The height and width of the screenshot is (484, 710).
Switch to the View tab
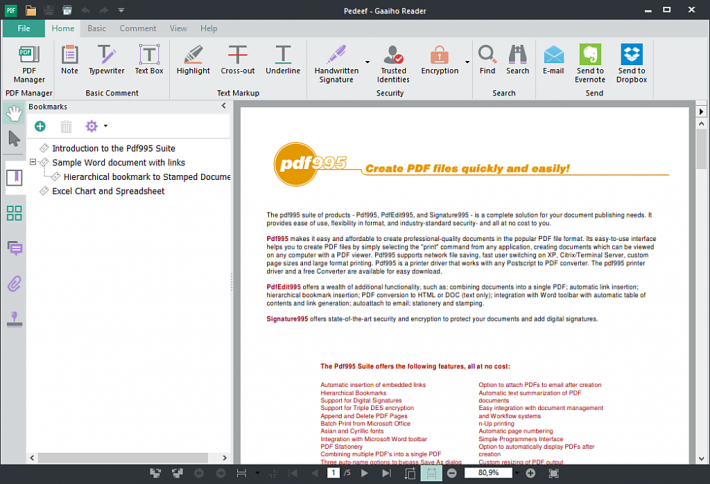coord(178,28)
